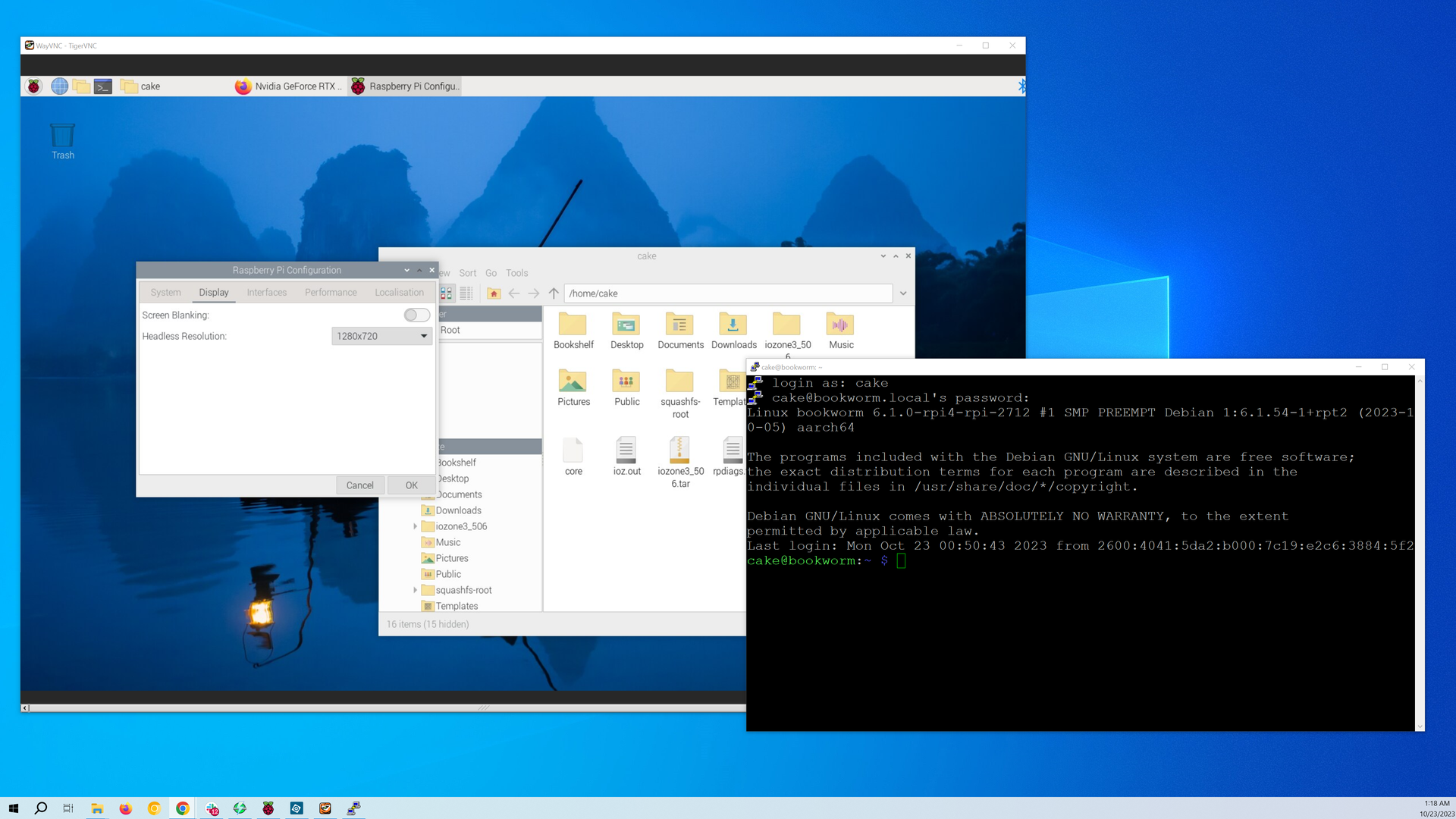The width and height of the screenshot is (1456, 819).
Task: Select the core file icon
Action: pyautogui.click(x=573, y=457)
